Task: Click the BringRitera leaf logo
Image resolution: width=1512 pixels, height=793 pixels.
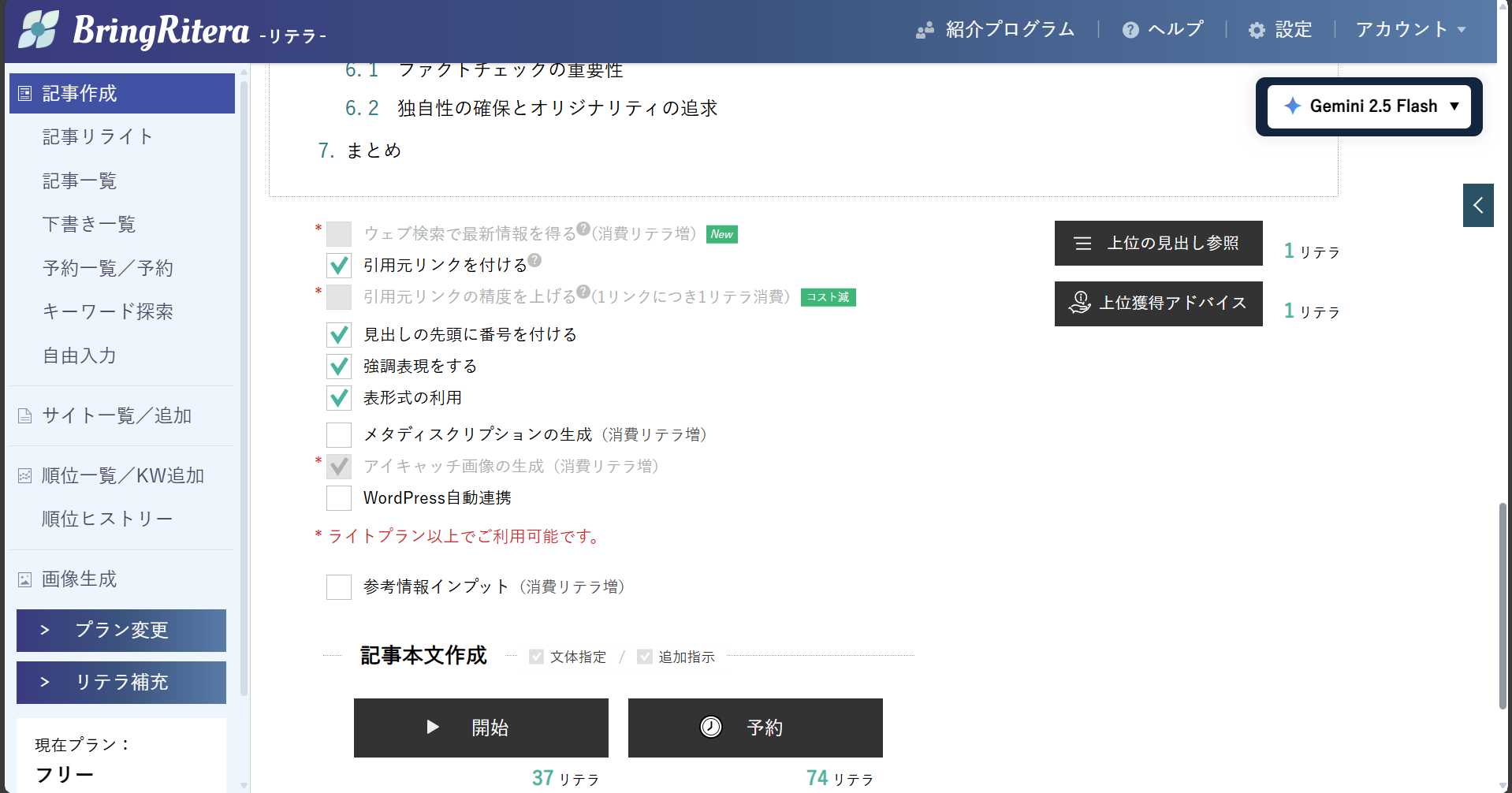Action: (x=39, y=30)
